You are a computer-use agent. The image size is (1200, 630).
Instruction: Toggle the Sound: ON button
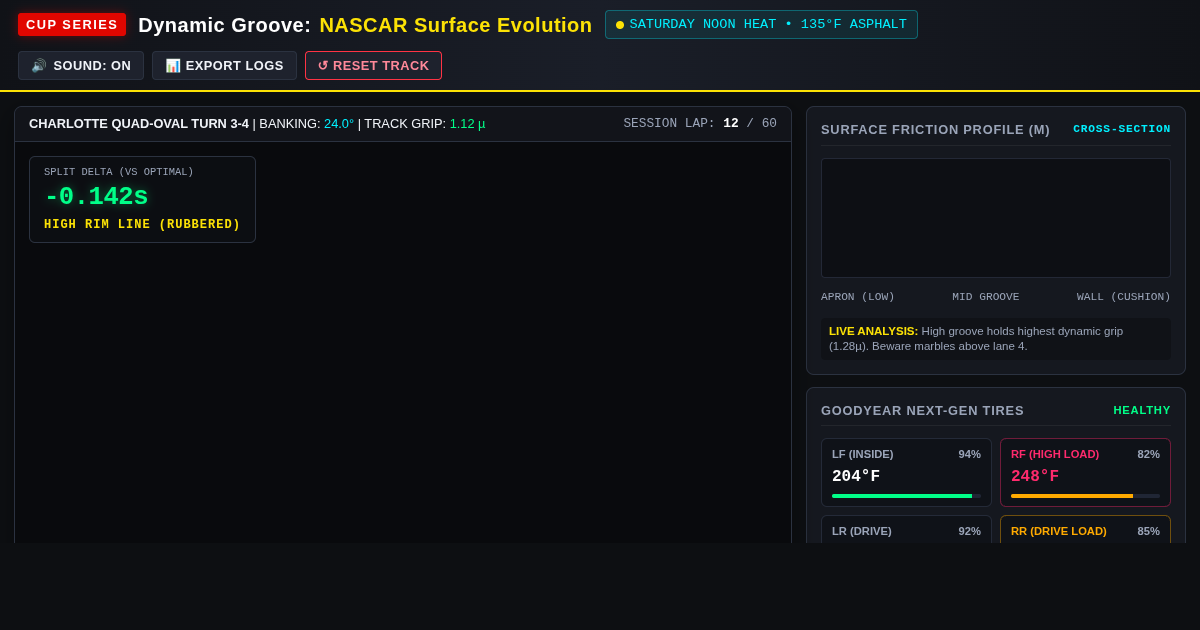tap(81, 65)
